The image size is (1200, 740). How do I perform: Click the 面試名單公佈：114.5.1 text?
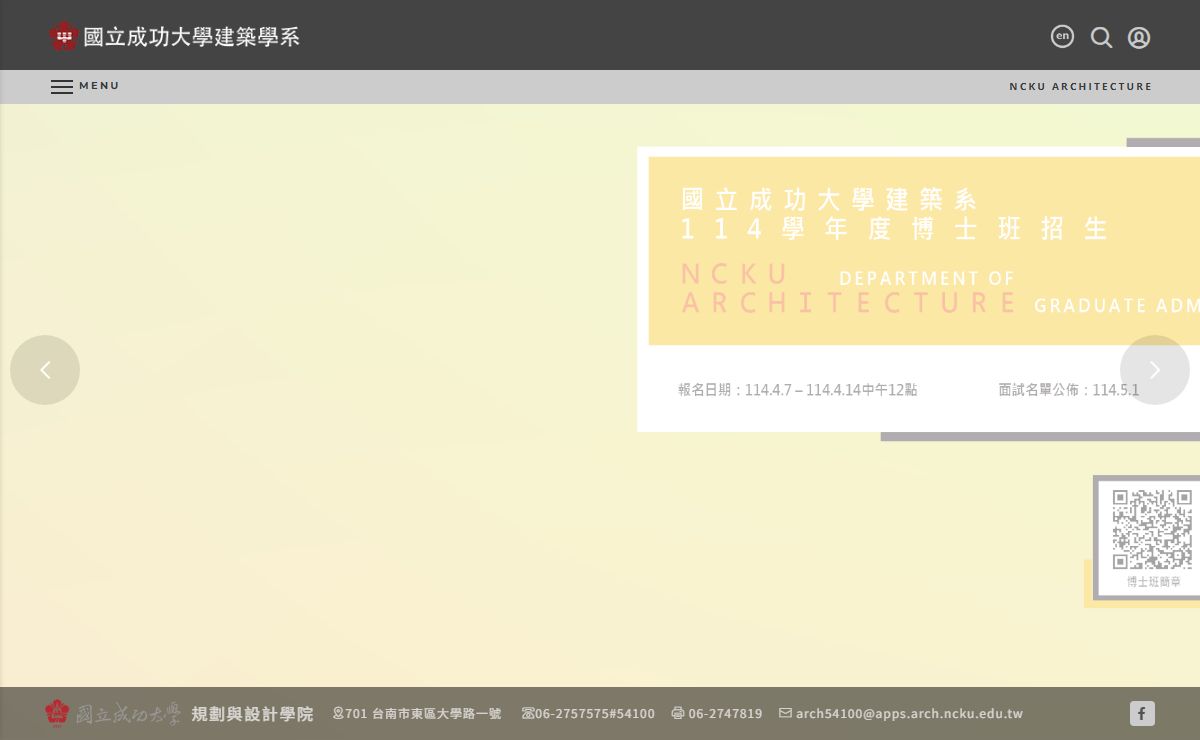tap(1068, 390)
